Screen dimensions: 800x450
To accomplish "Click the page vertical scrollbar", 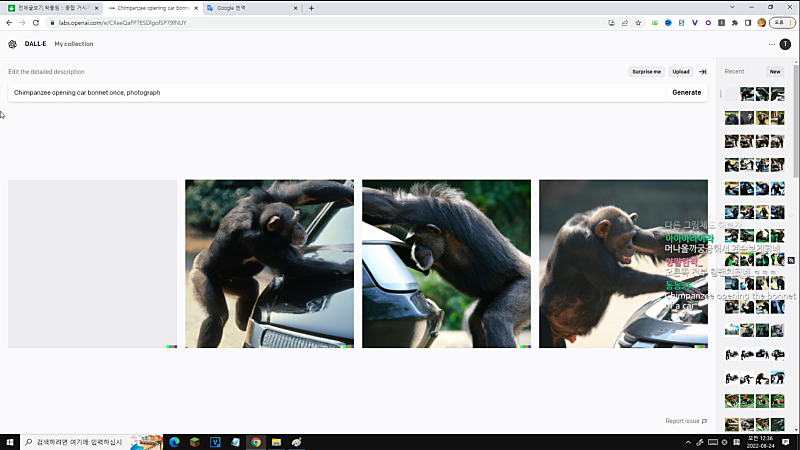I will tap(796, 122).
